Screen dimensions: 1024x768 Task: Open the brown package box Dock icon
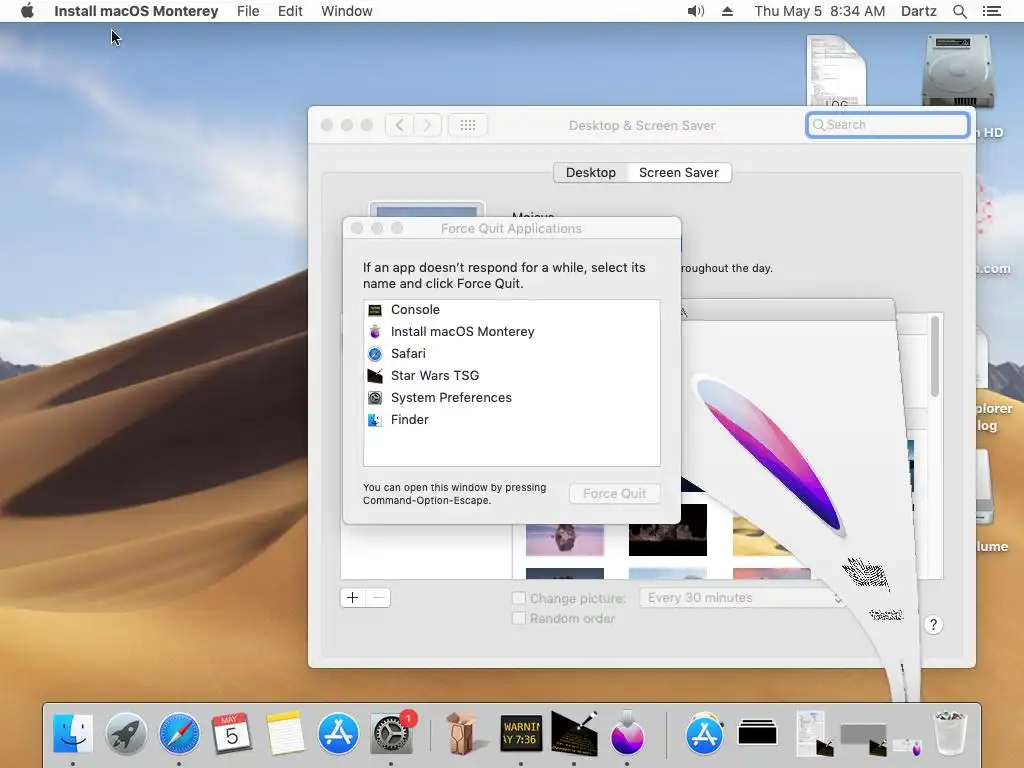click(x=462, y=733)
